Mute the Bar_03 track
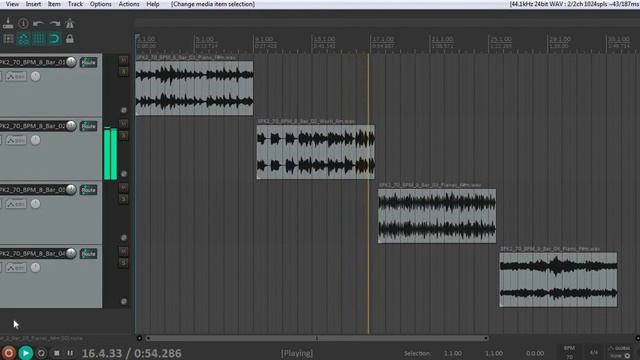640x360 pixels. [x=123, y=188]
